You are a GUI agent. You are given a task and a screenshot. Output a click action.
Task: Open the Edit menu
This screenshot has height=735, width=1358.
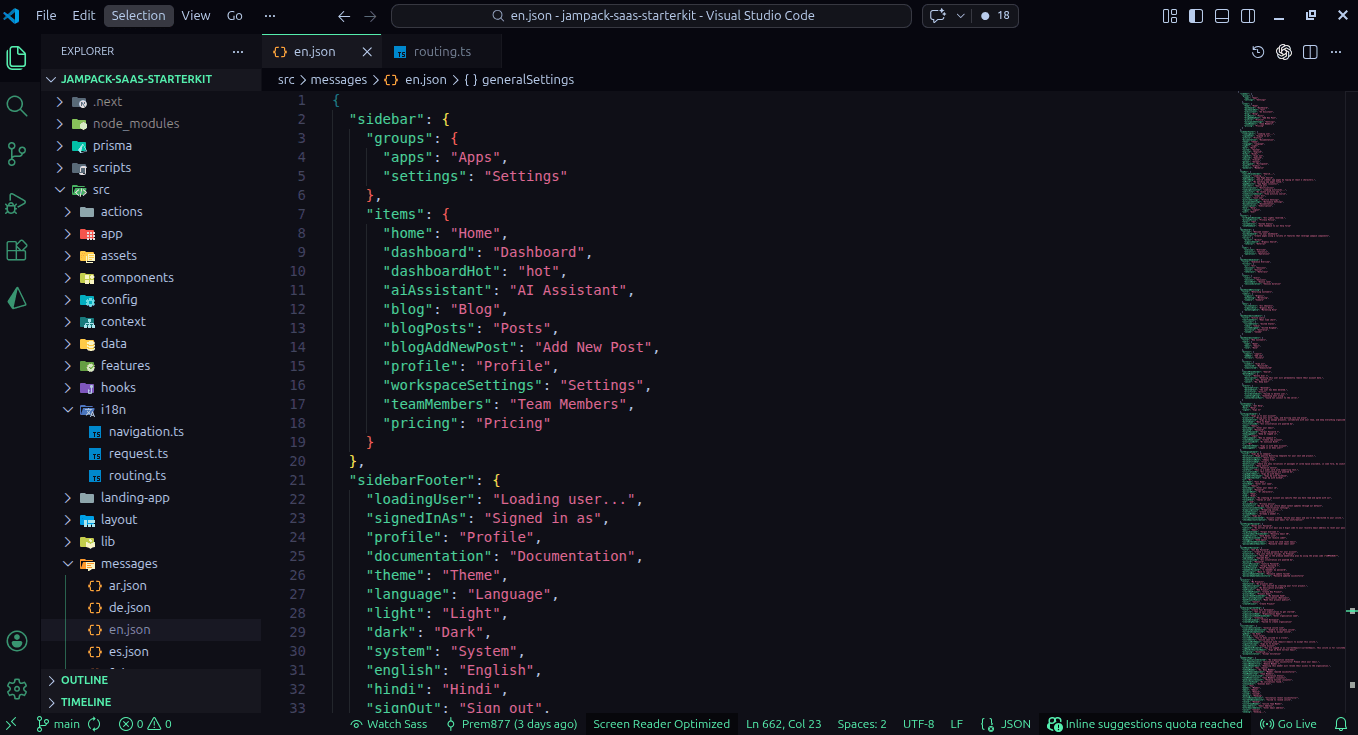[84, 16]
